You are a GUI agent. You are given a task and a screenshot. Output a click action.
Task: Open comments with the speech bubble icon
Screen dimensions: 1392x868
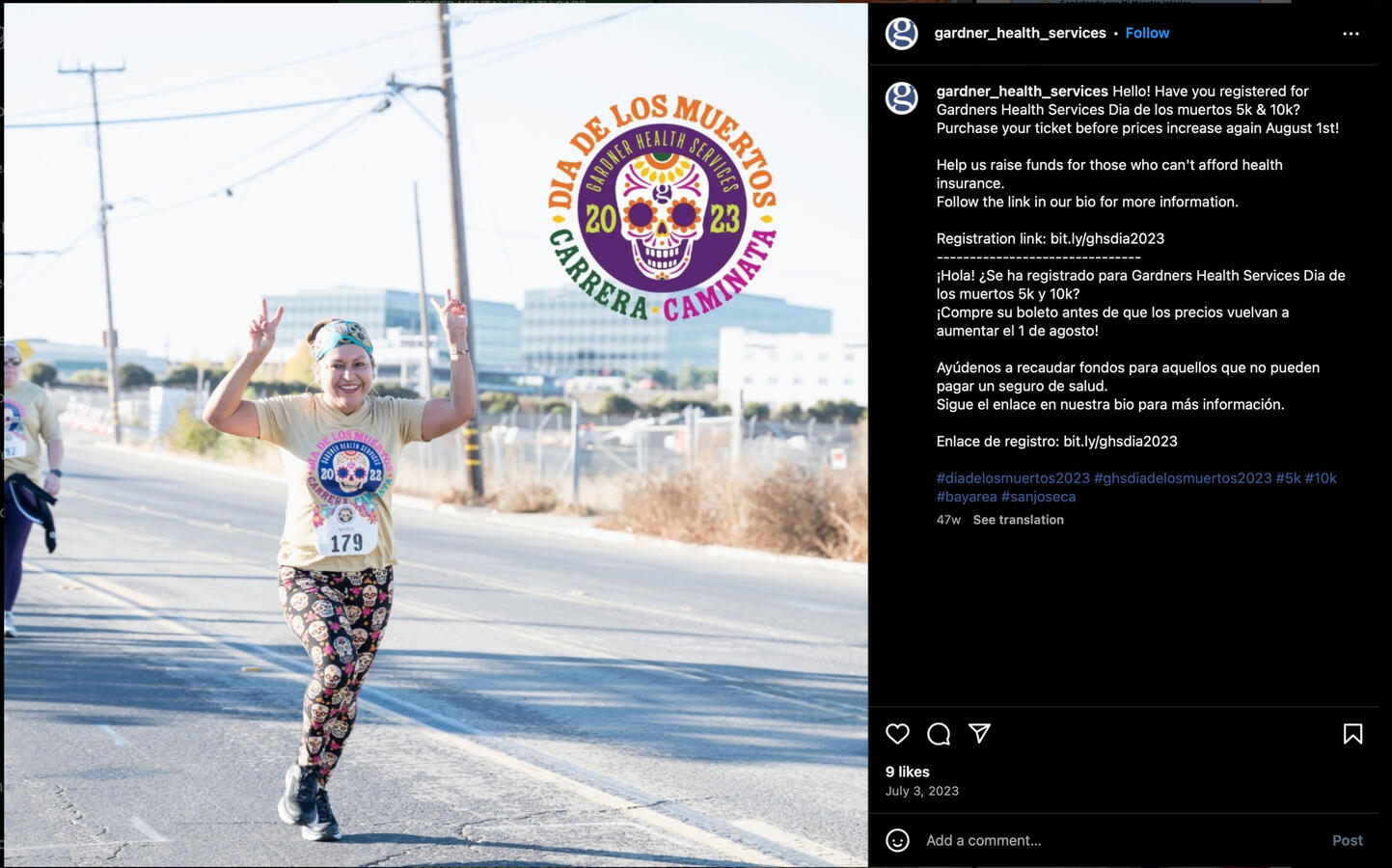click(x=939, y=734)
